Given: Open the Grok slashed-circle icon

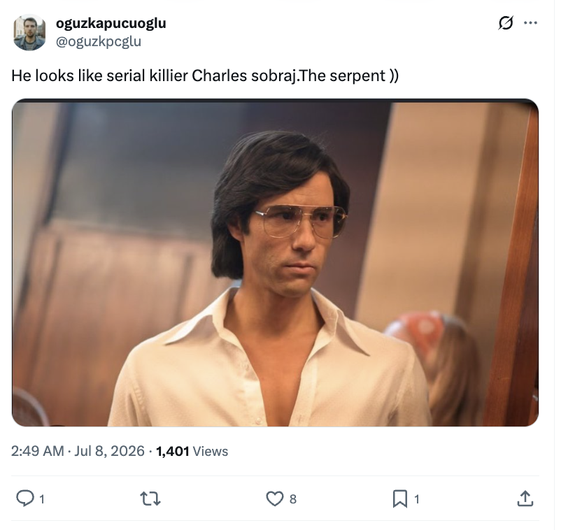Looking at the screenshot, I should coord(506,23).
